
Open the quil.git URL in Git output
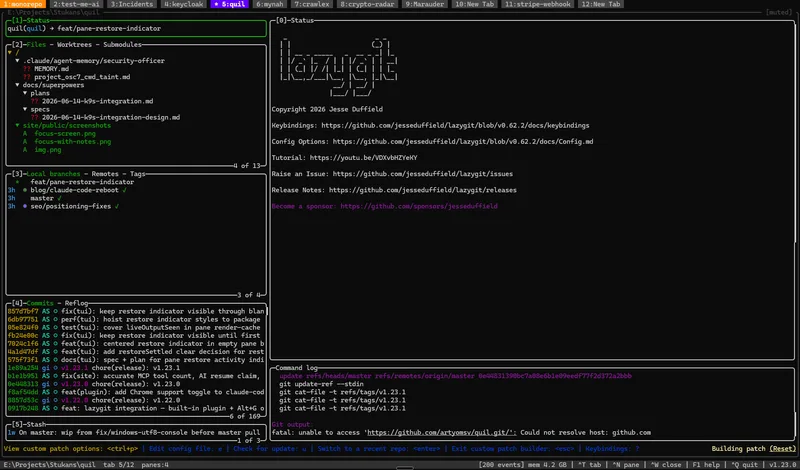pyautogui.click(x=440, y=433)
